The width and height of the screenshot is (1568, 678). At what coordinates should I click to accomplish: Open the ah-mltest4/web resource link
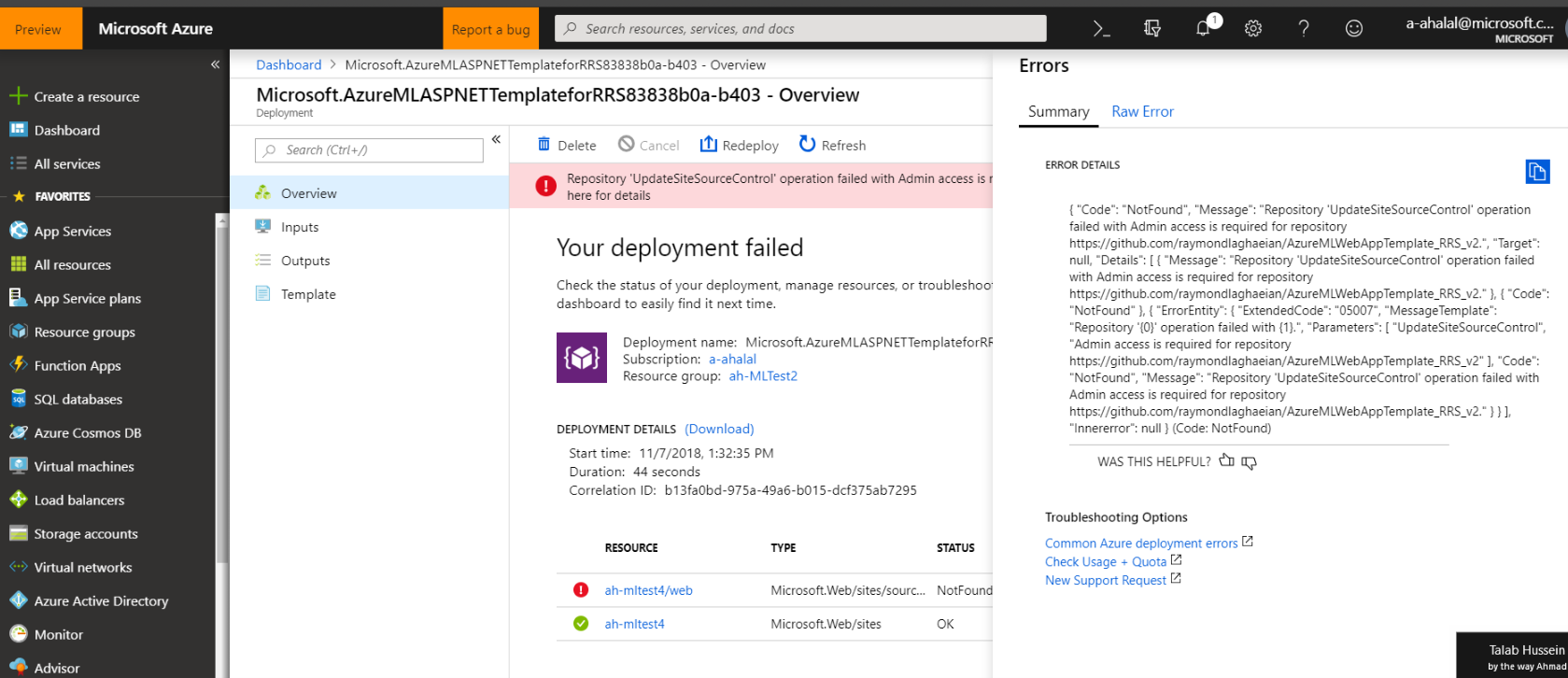click(648, 590)
